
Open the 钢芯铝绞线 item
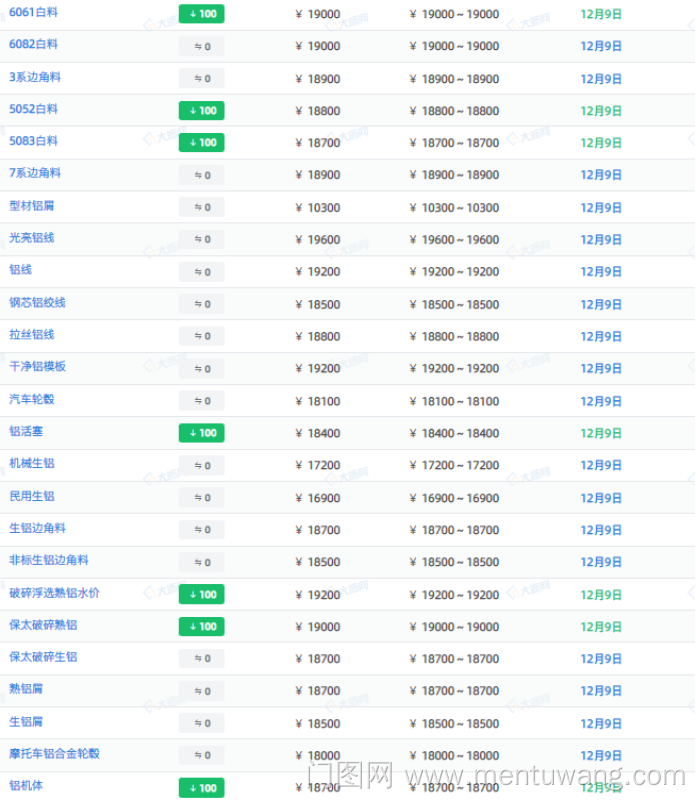point(37,302)
